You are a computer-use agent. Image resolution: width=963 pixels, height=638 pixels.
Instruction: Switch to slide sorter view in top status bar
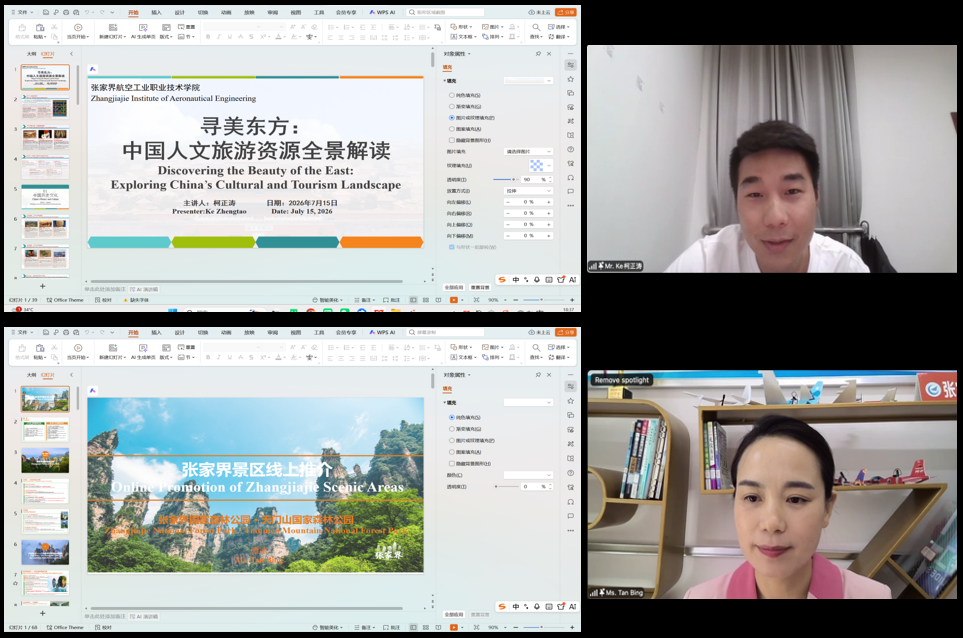426,300
